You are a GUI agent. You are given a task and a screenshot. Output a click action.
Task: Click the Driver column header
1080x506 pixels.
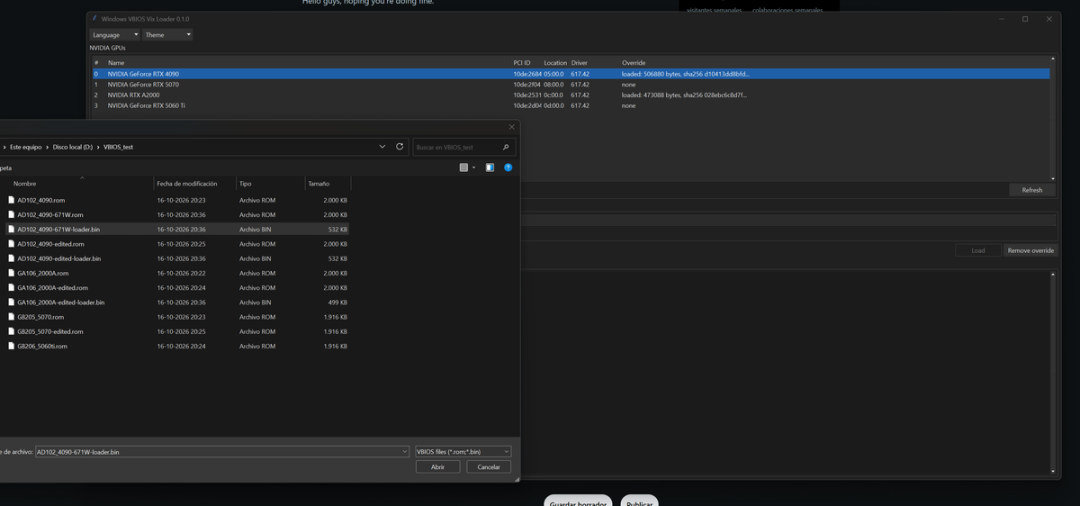(579, 63)
